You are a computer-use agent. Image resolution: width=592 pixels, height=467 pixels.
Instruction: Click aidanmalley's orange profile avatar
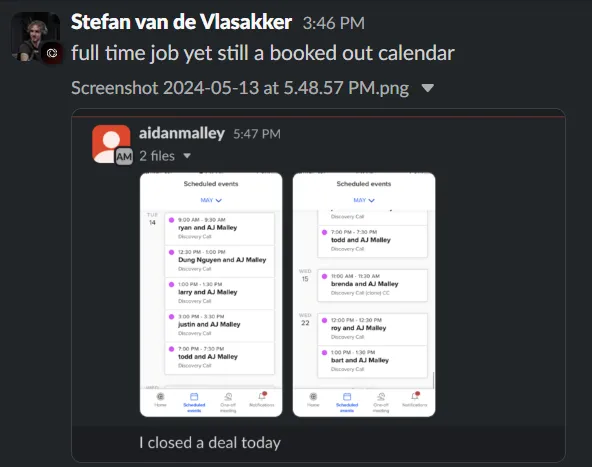tap(111, 144)
